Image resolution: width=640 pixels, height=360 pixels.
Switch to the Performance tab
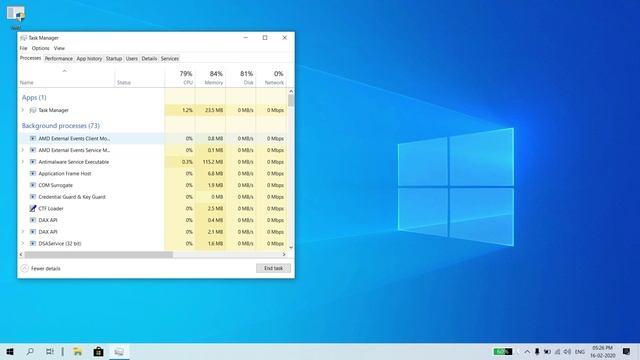point(58,59)
